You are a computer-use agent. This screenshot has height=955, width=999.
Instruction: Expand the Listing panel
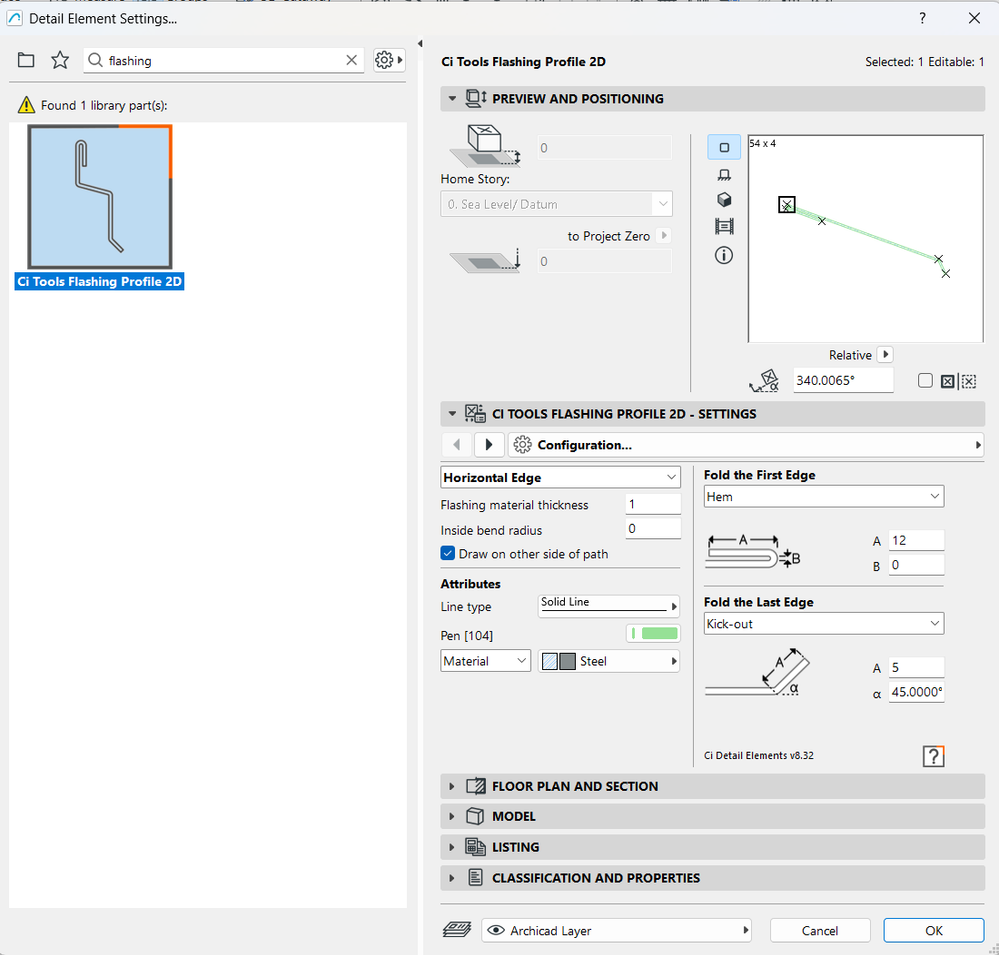pyautogui.click(x=452, y=847)
